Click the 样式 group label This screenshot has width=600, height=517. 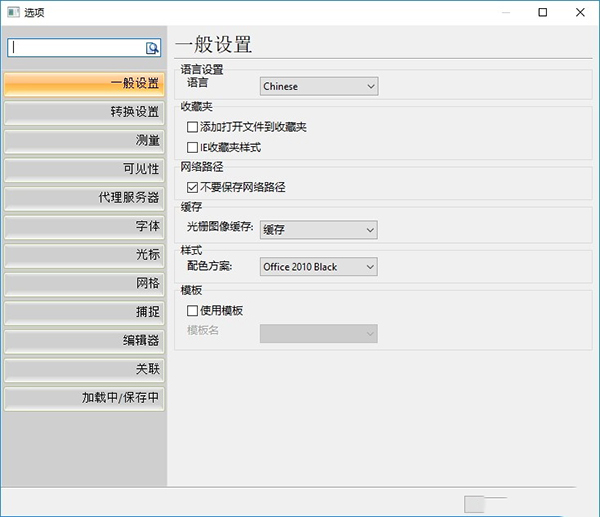[191, 250]
